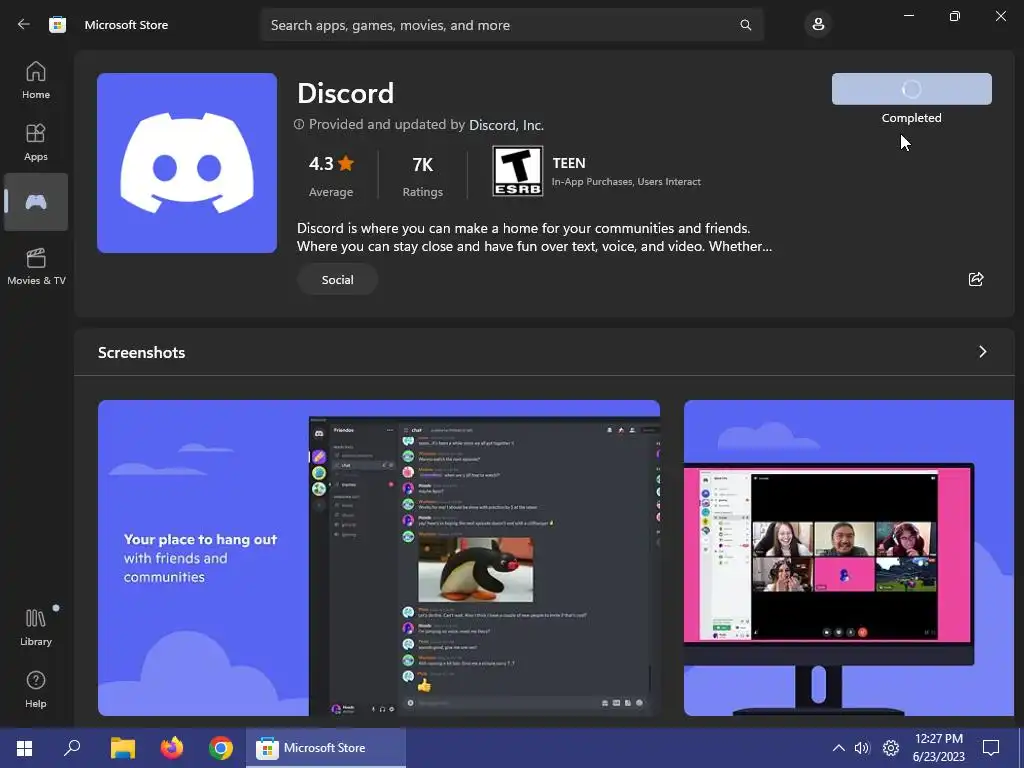The height and width of the screenshot is (768, 1024).
Task: Click In-App Purchases, Users Interact text
Action: pyautogui.click(x=626, y=182)
